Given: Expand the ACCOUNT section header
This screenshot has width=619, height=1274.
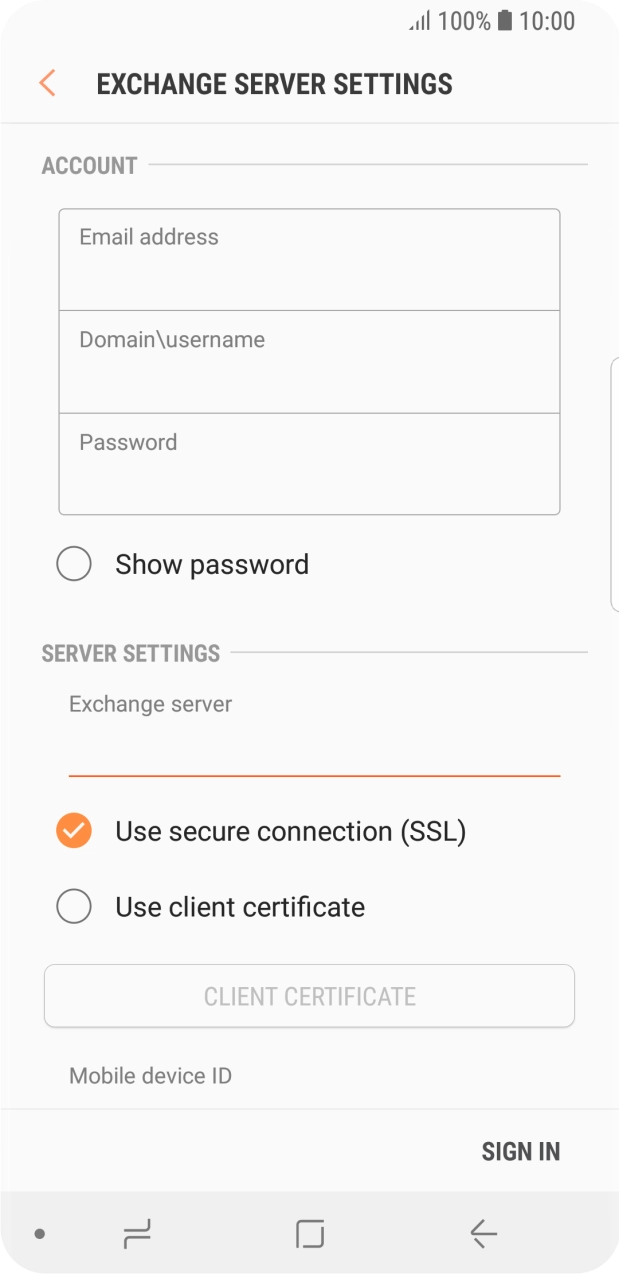Looking at the screenshot, I should [x=88, y=165].
